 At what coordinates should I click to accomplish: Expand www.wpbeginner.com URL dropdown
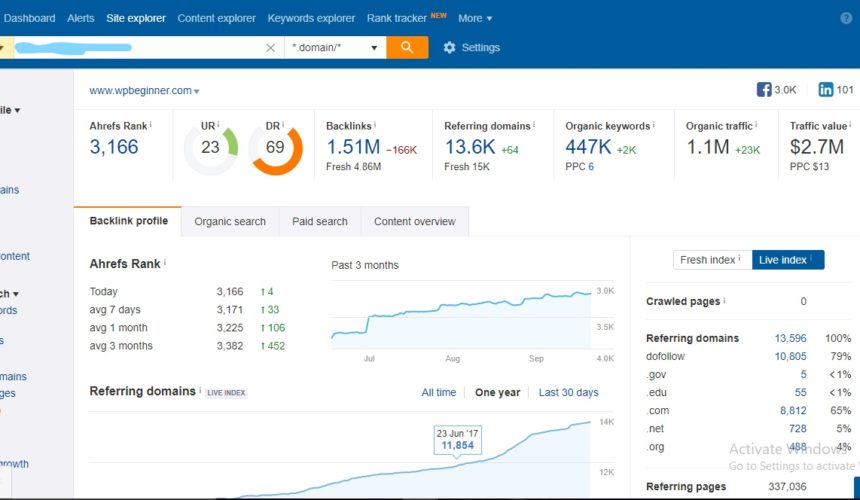(x=196, y=92)
